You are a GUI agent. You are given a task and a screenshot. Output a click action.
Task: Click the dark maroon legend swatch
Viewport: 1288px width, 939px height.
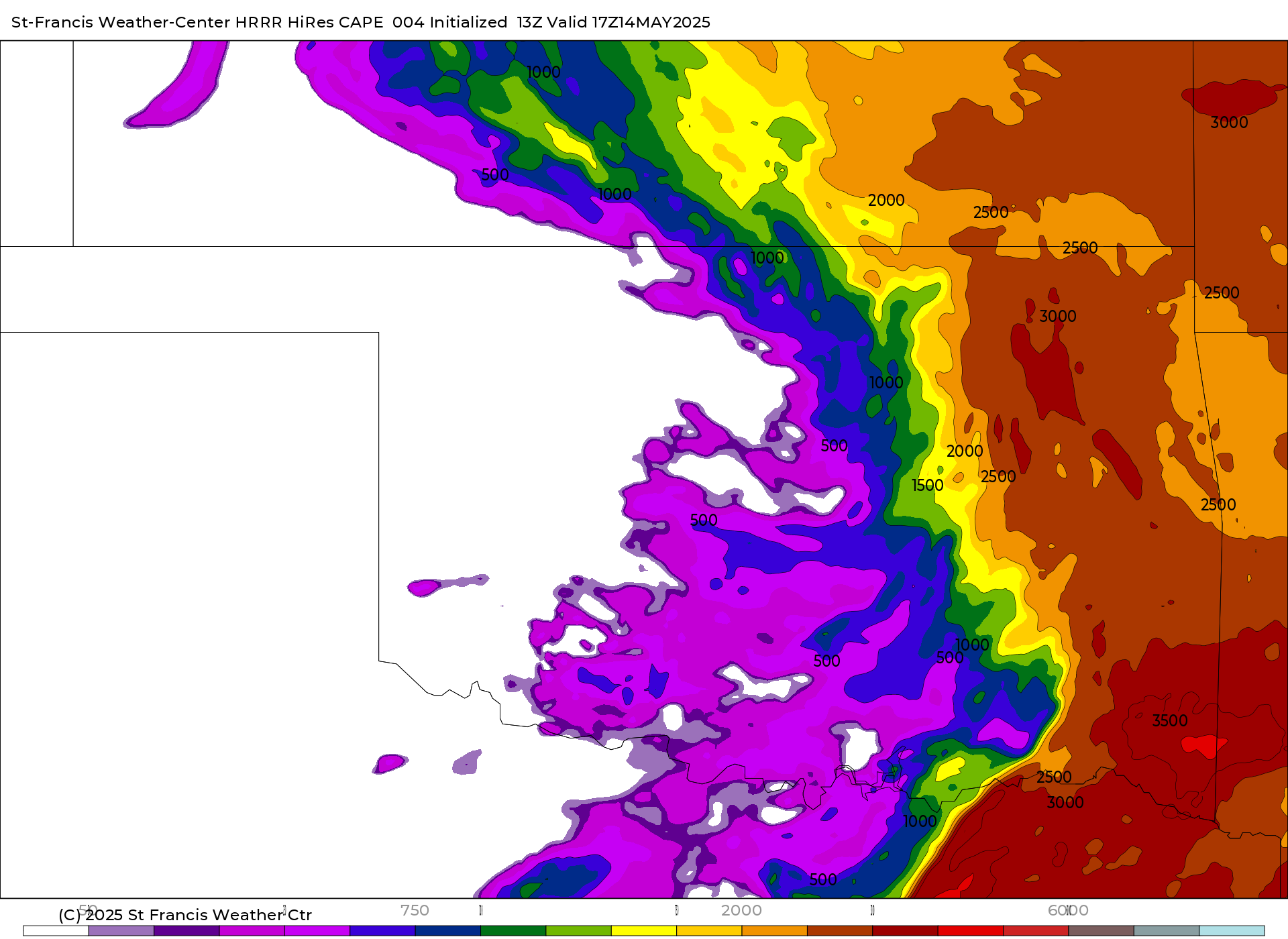905,931
